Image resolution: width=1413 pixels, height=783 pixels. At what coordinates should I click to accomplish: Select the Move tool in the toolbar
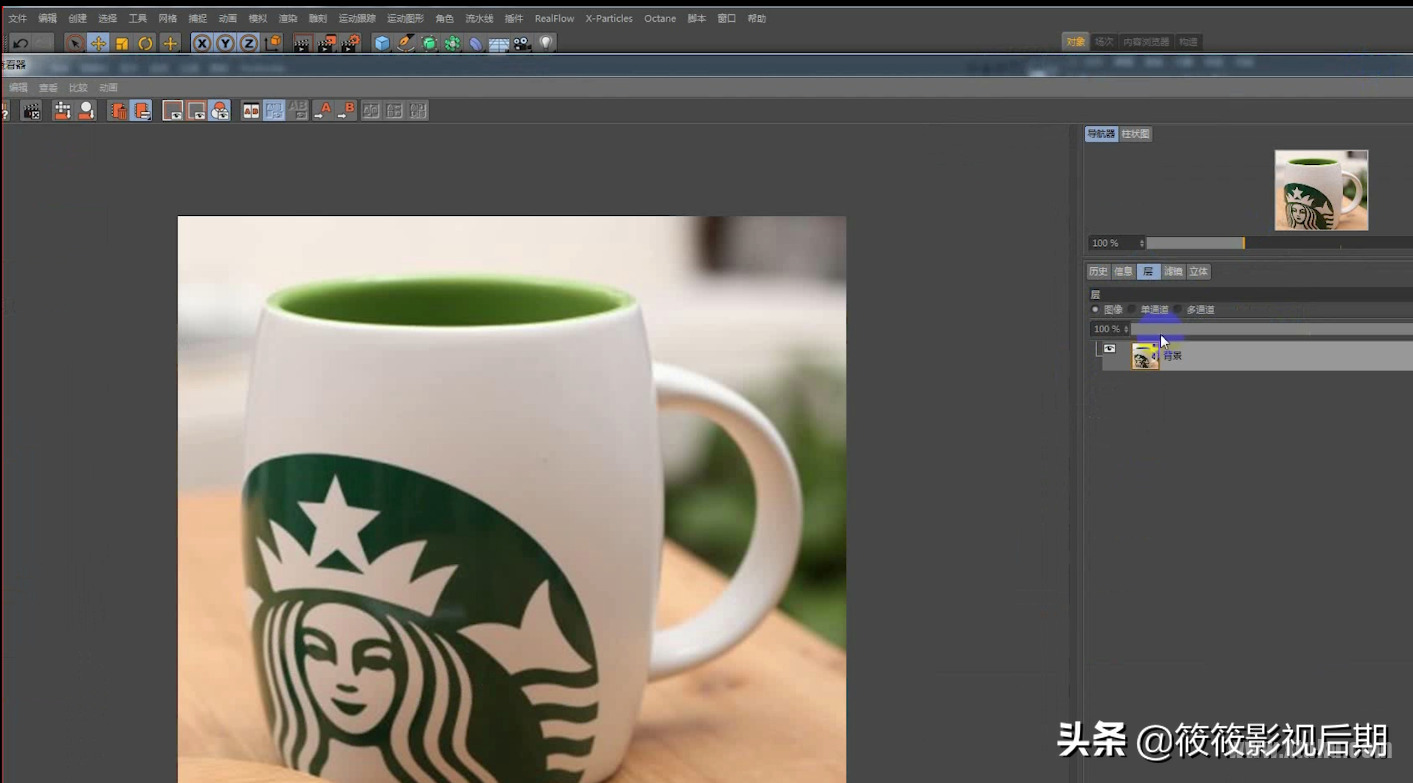pyautogui.click(x=98, y=43)
